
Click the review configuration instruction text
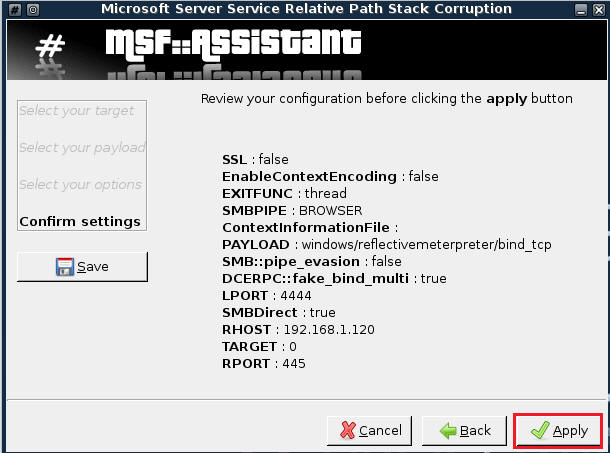pos(387,98)
